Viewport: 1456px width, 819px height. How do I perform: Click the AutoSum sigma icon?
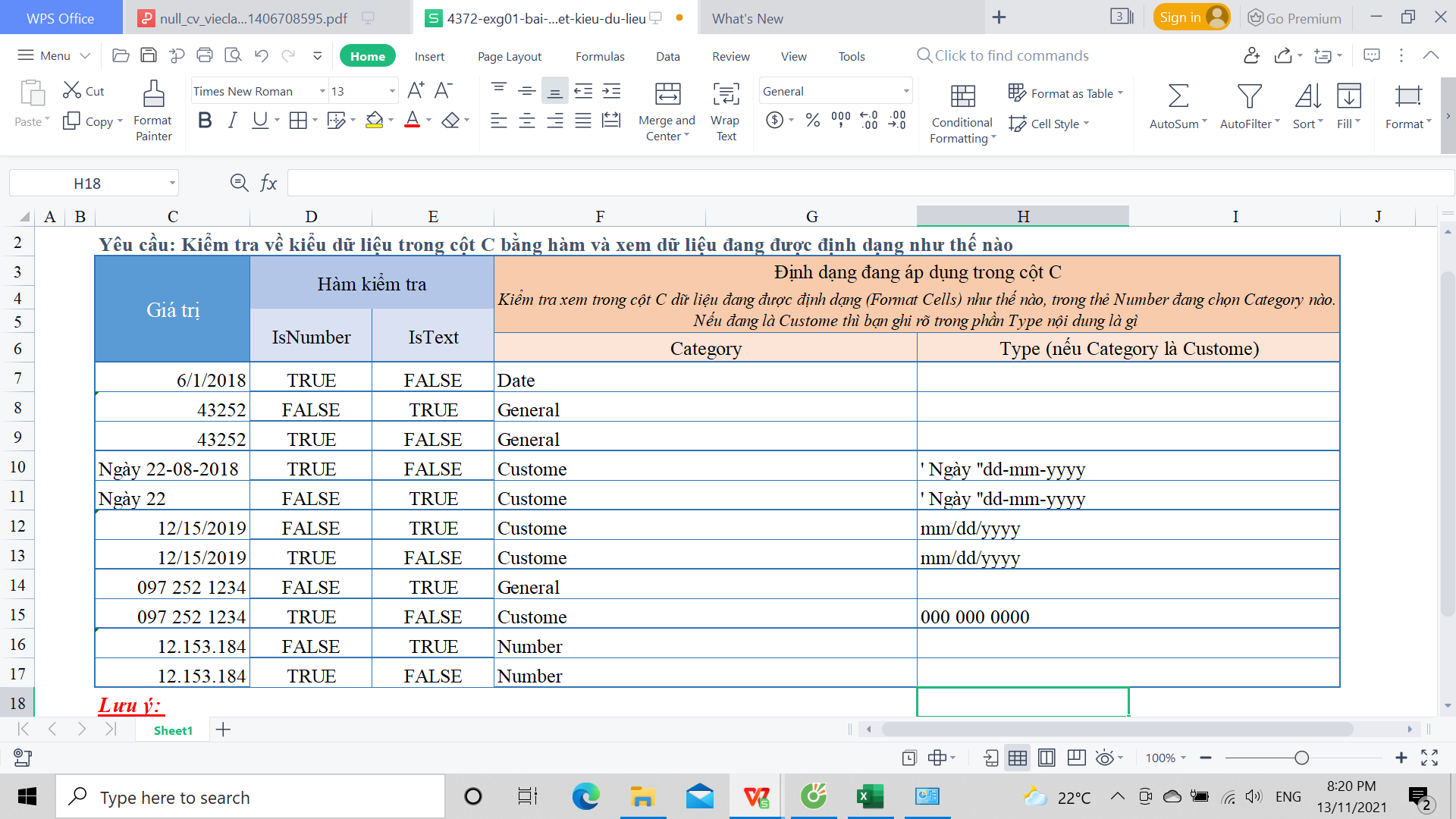click(x=1178, y=96)
